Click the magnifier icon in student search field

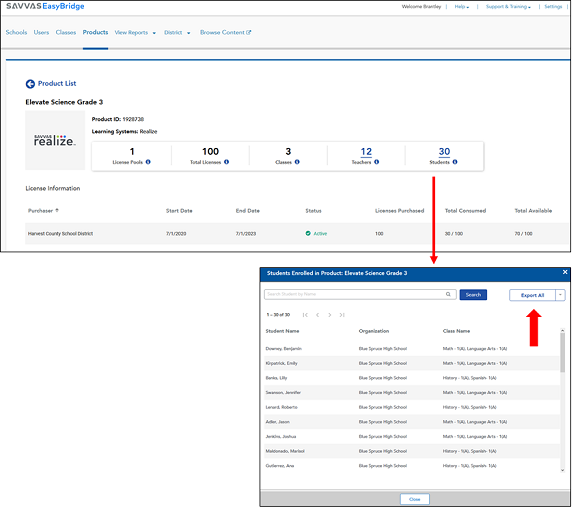click(x=448, y=294)
